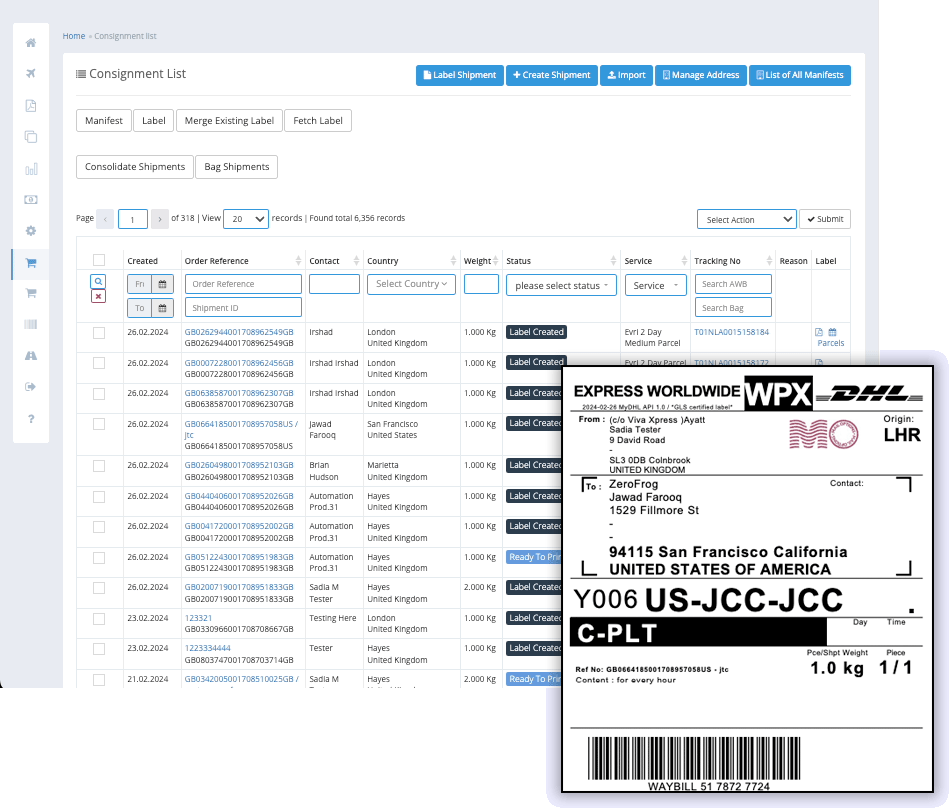Check row GB0440406001708952026GB checkbox
The width and height of the screenshot is (950, 809).
(x=99, y=497)
